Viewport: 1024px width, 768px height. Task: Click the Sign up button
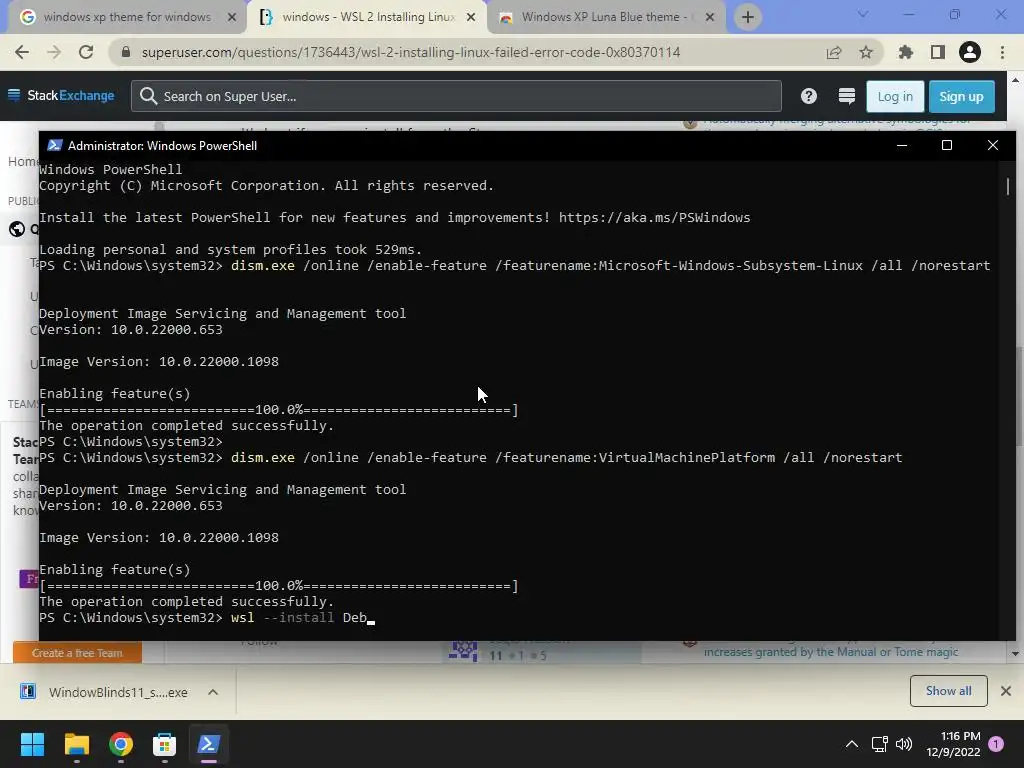click(x=961, y=97)
